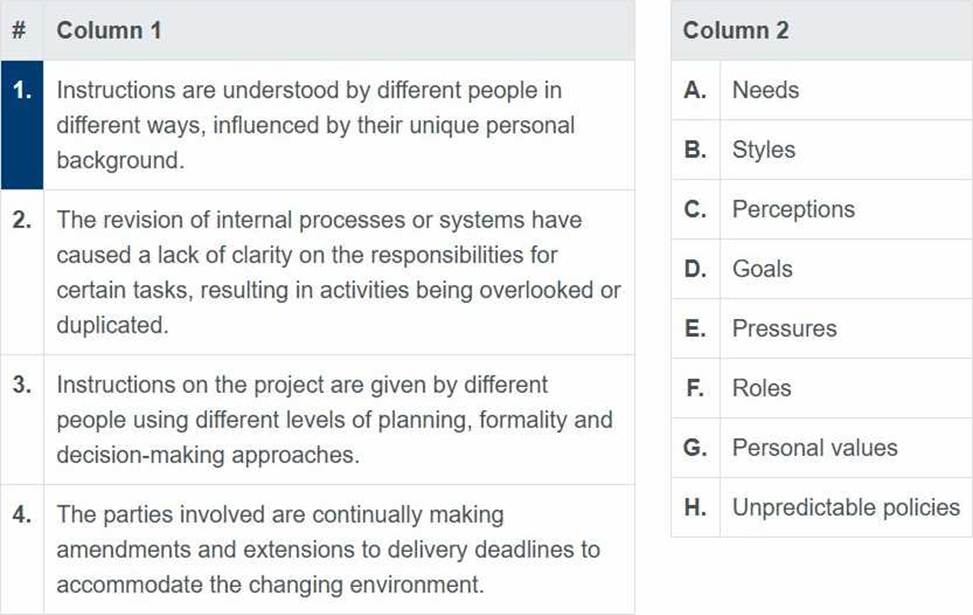Click row number 2 in Column 1
This screenshot has height=615, width=973.
[22, 272]
